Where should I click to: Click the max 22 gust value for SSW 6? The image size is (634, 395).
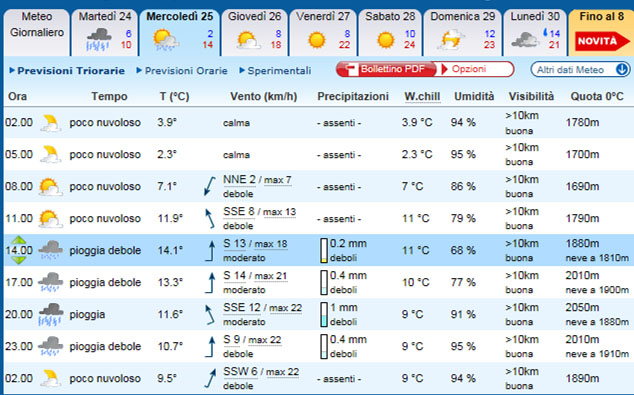point(282,372)
